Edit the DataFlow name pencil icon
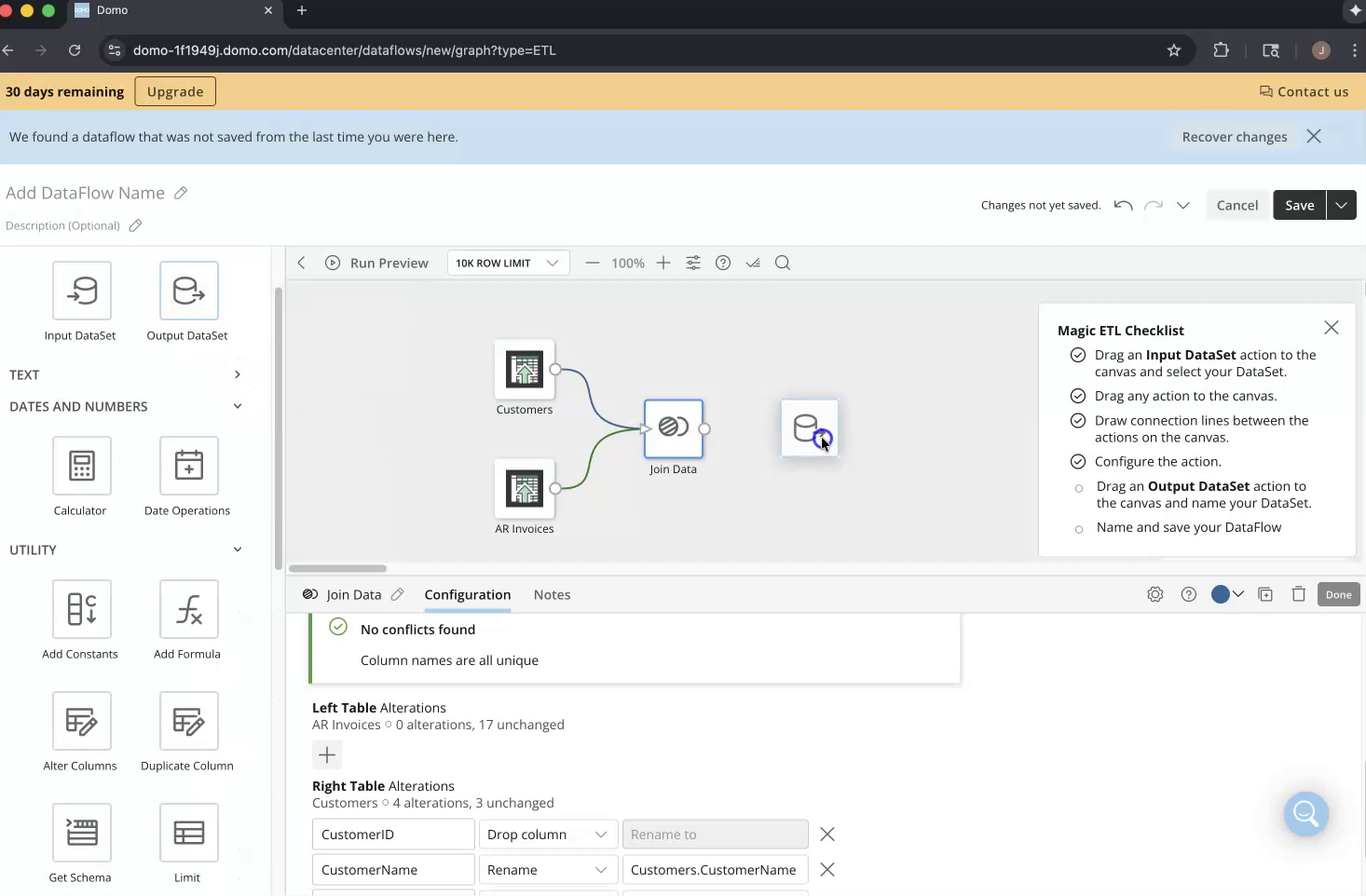Screen dimensions: 1366x896 pos(181,193)
